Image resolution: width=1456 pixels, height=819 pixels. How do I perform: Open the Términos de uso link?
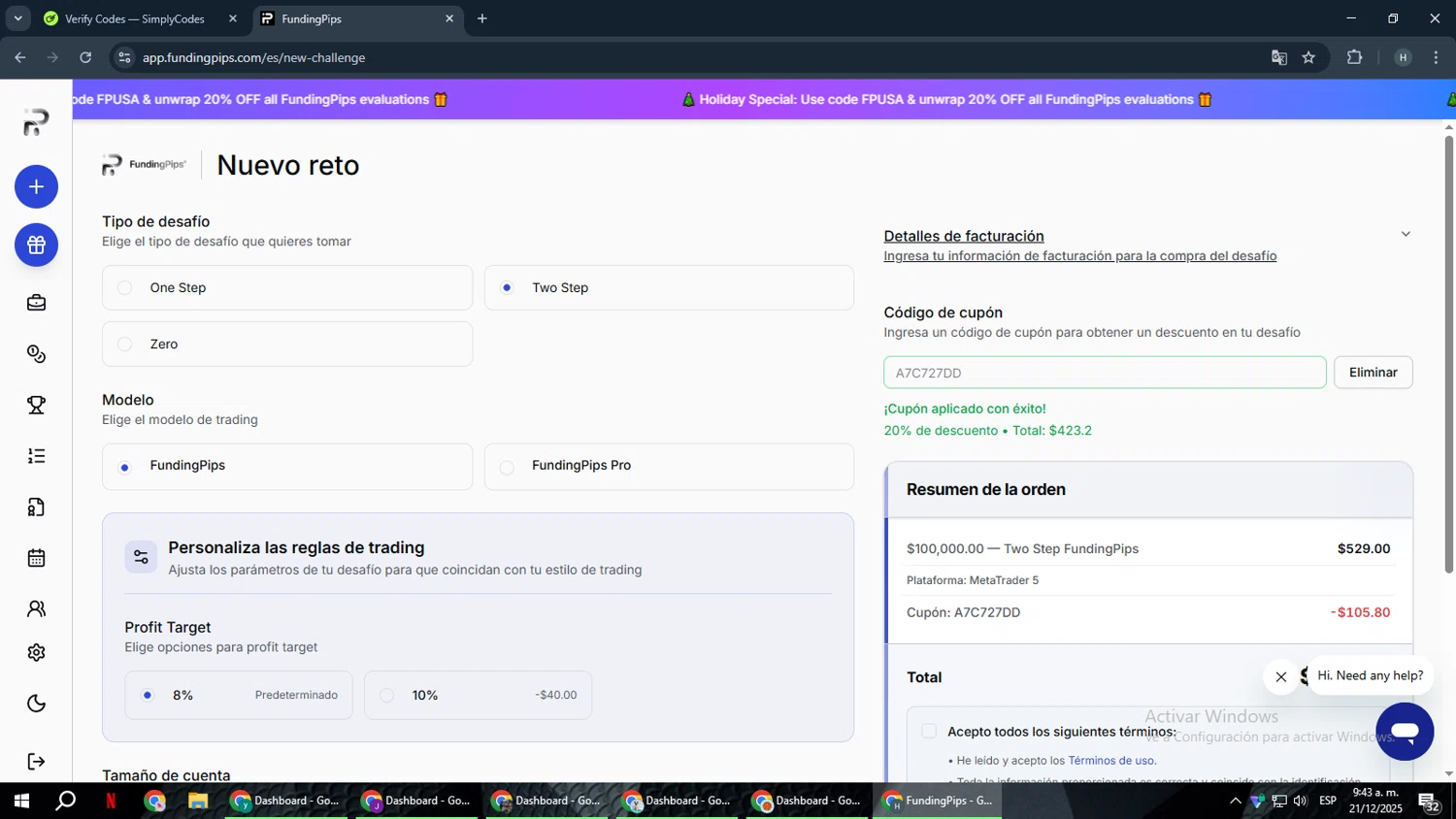[x=1111, y=761]
